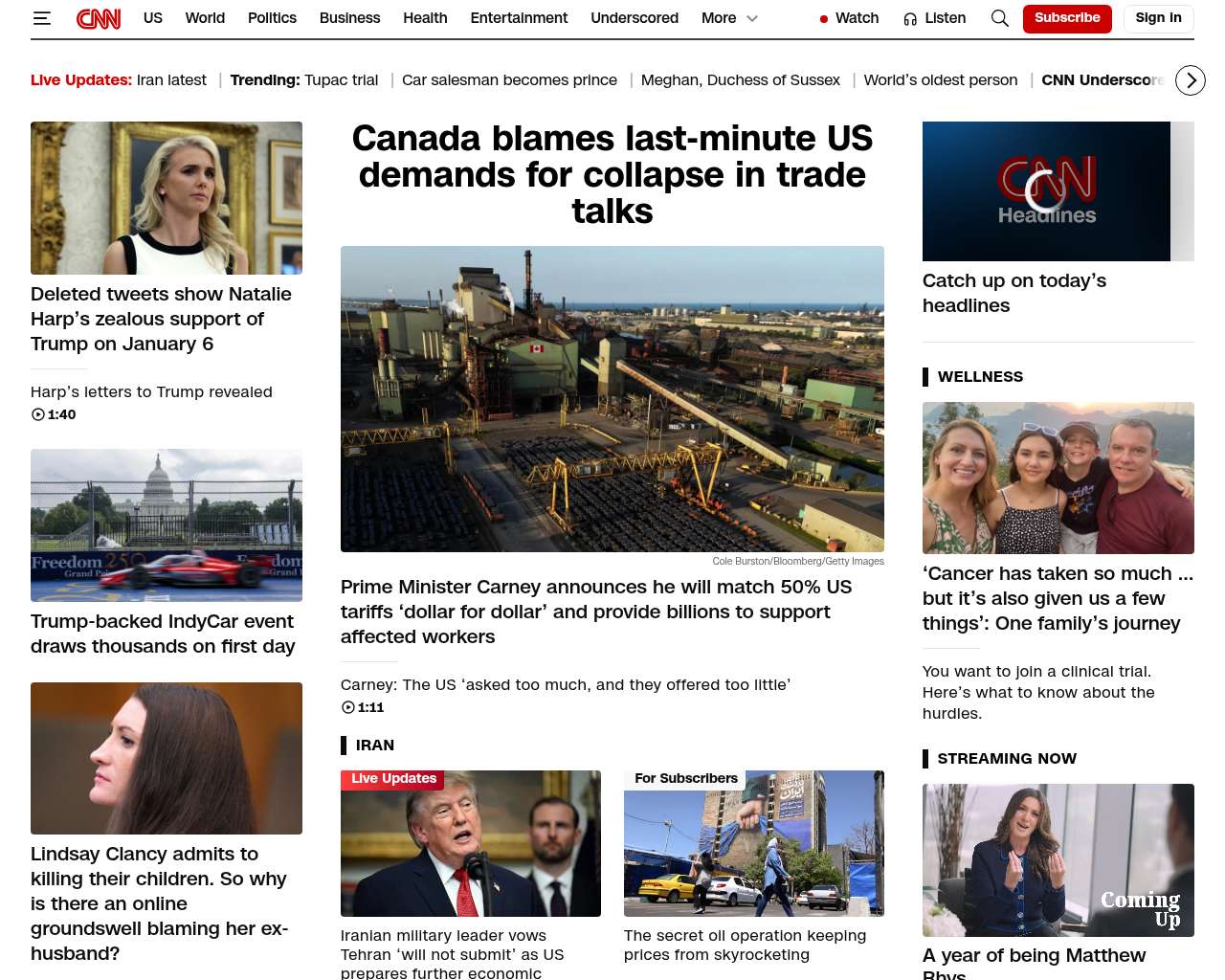Click the Listen label in header

click(x=946, y=18)
